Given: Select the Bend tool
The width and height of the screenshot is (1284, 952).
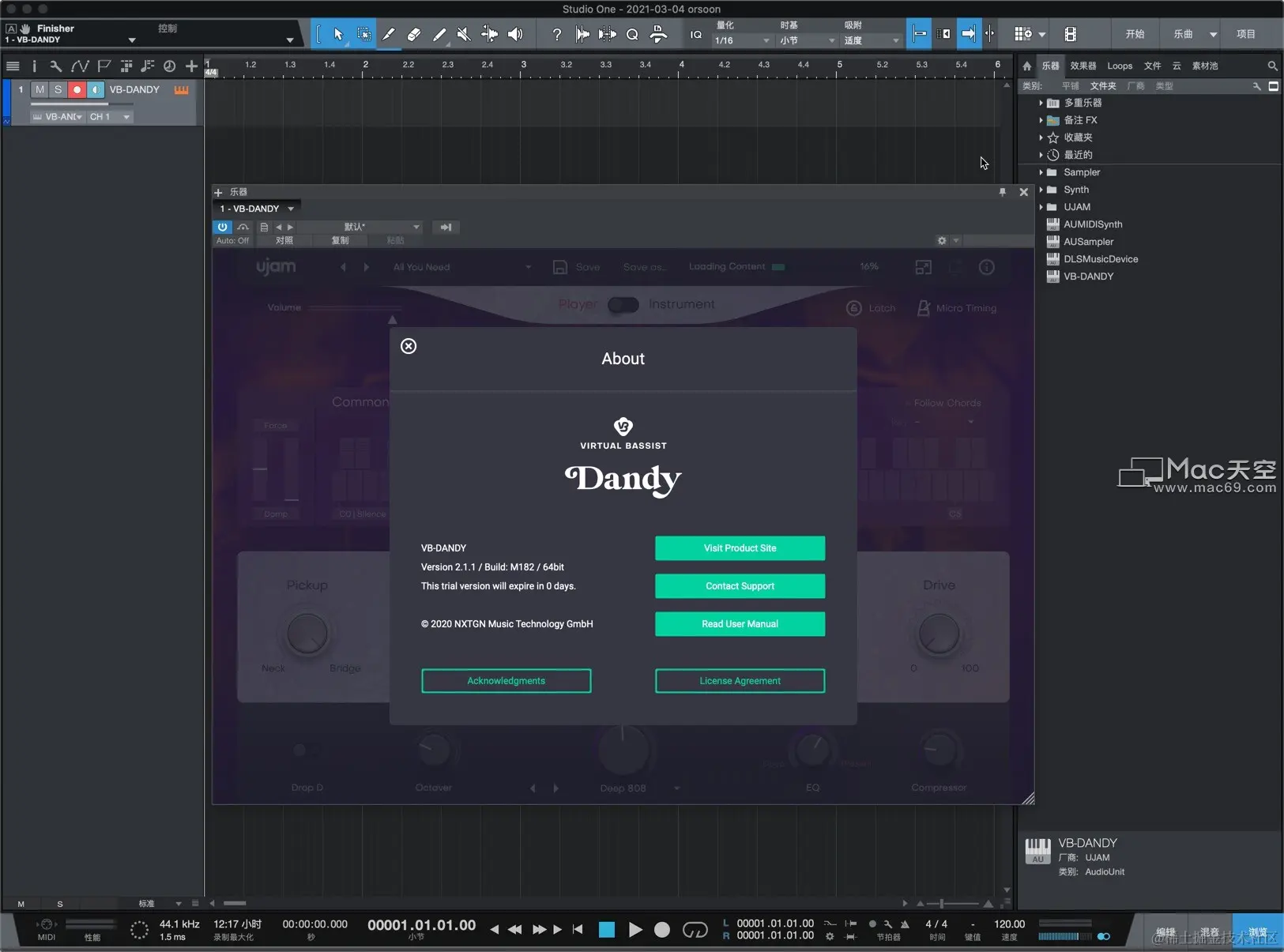Looking at the screenshot, I should [490, 34].
